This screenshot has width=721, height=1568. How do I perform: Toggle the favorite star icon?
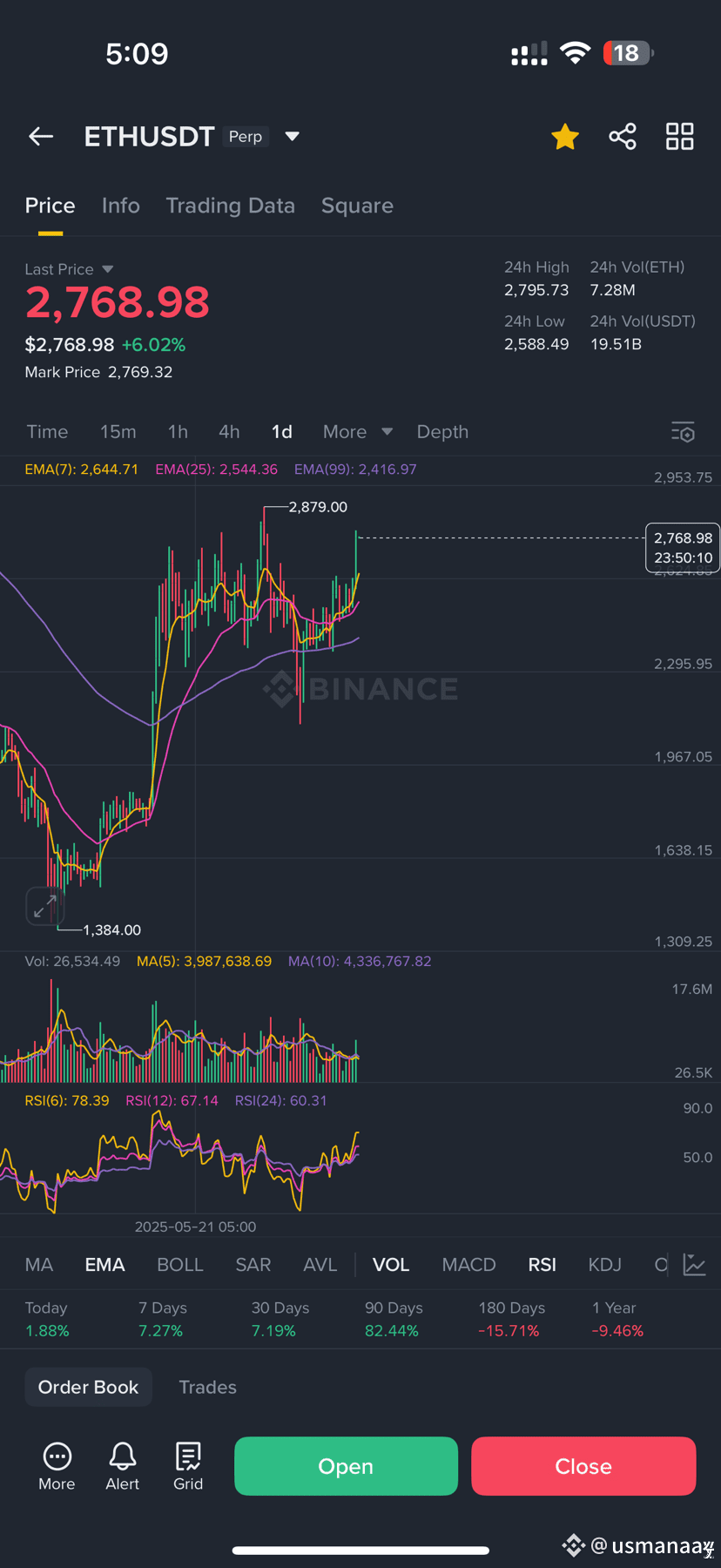click(565, 137)
